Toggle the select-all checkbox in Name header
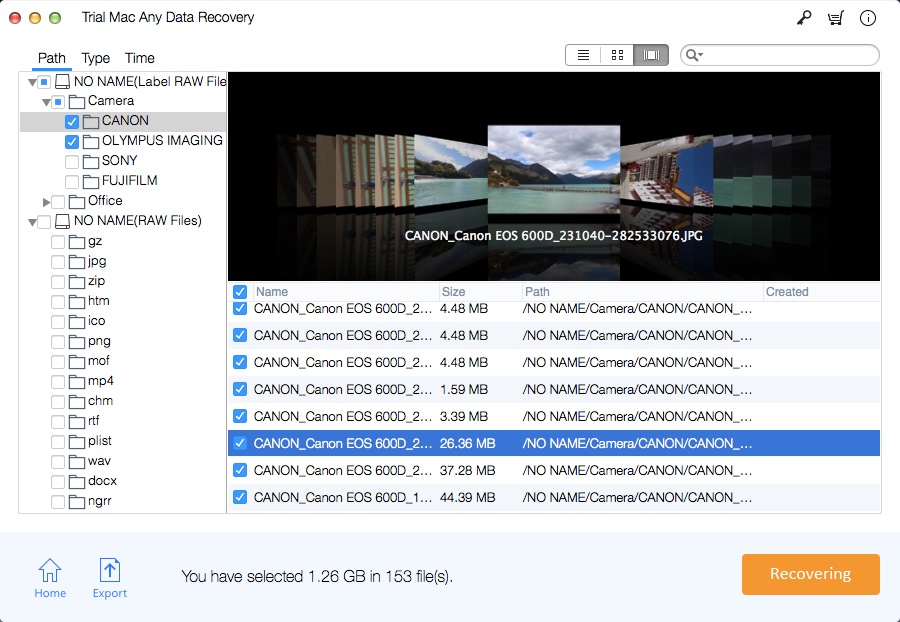900x622 pixels. 240,292
